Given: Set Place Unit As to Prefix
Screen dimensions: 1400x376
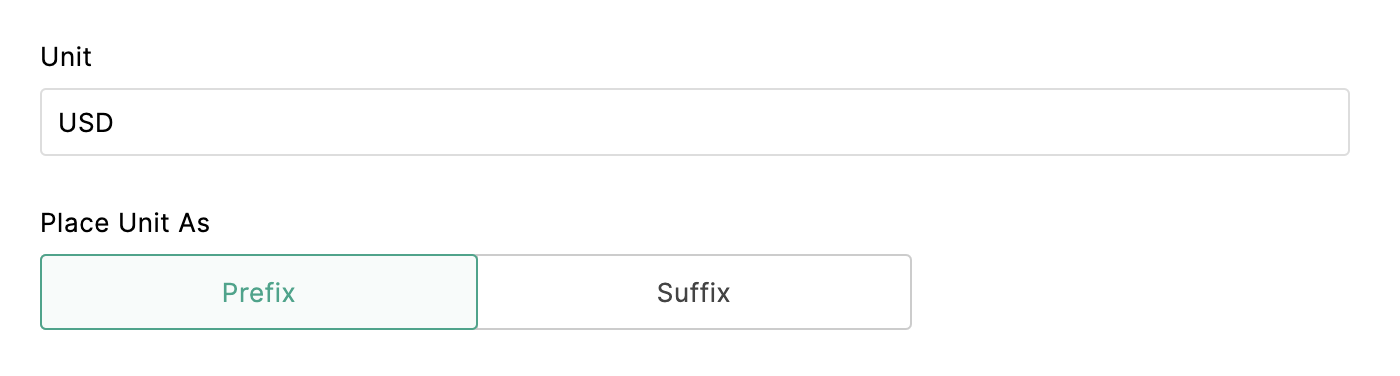Looking at the screenshot, I should pos(259,292).
